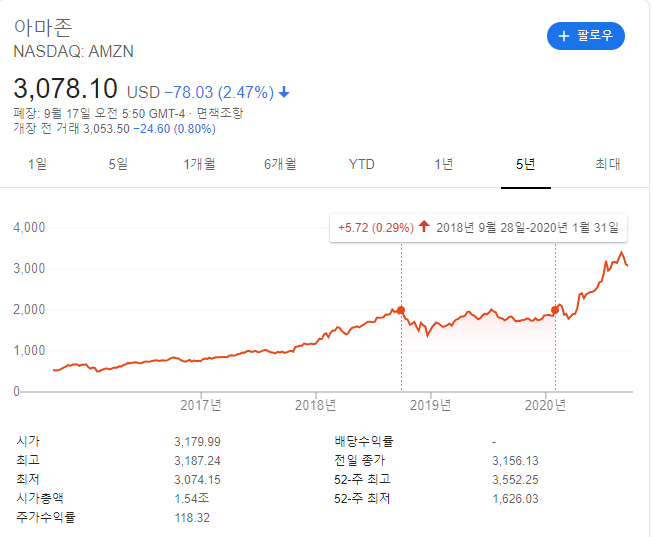Screen dimensions: 653x537
Task: Select the 1년 time range tab
Action: point(444,164)
